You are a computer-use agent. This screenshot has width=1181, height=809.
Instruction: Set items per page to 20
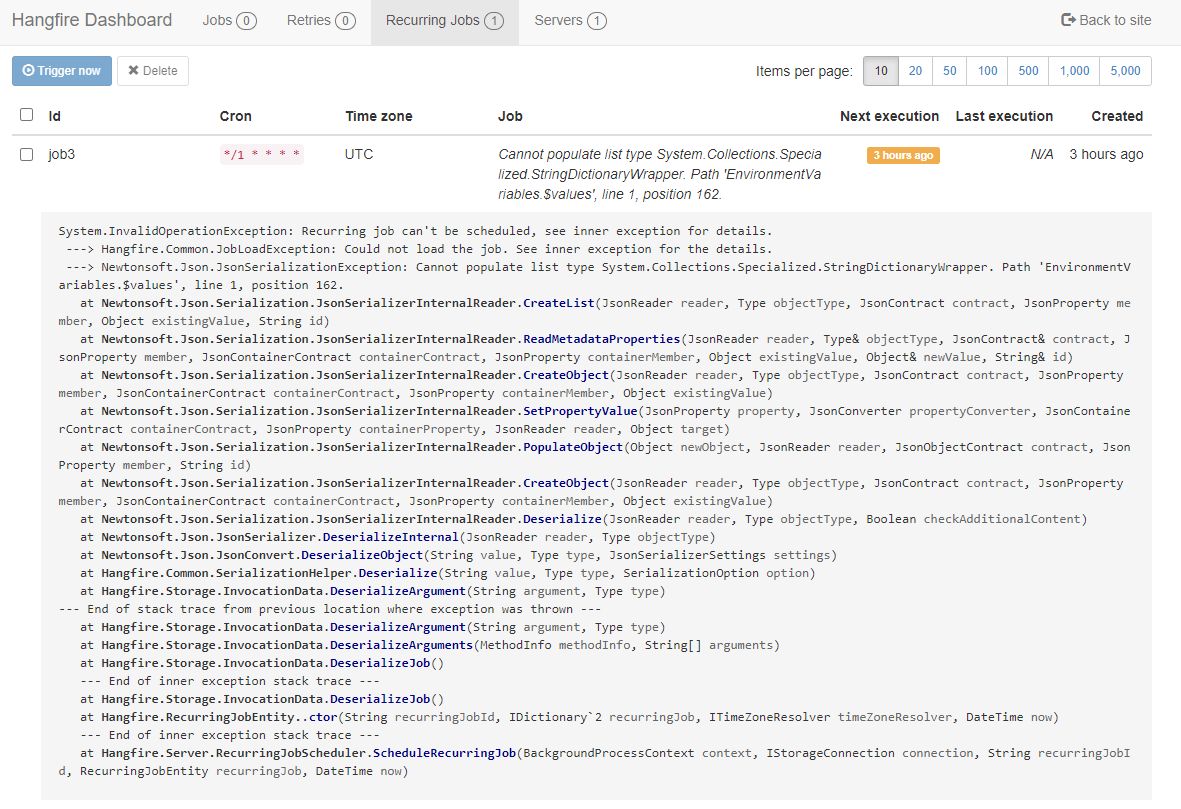[915, 71]
